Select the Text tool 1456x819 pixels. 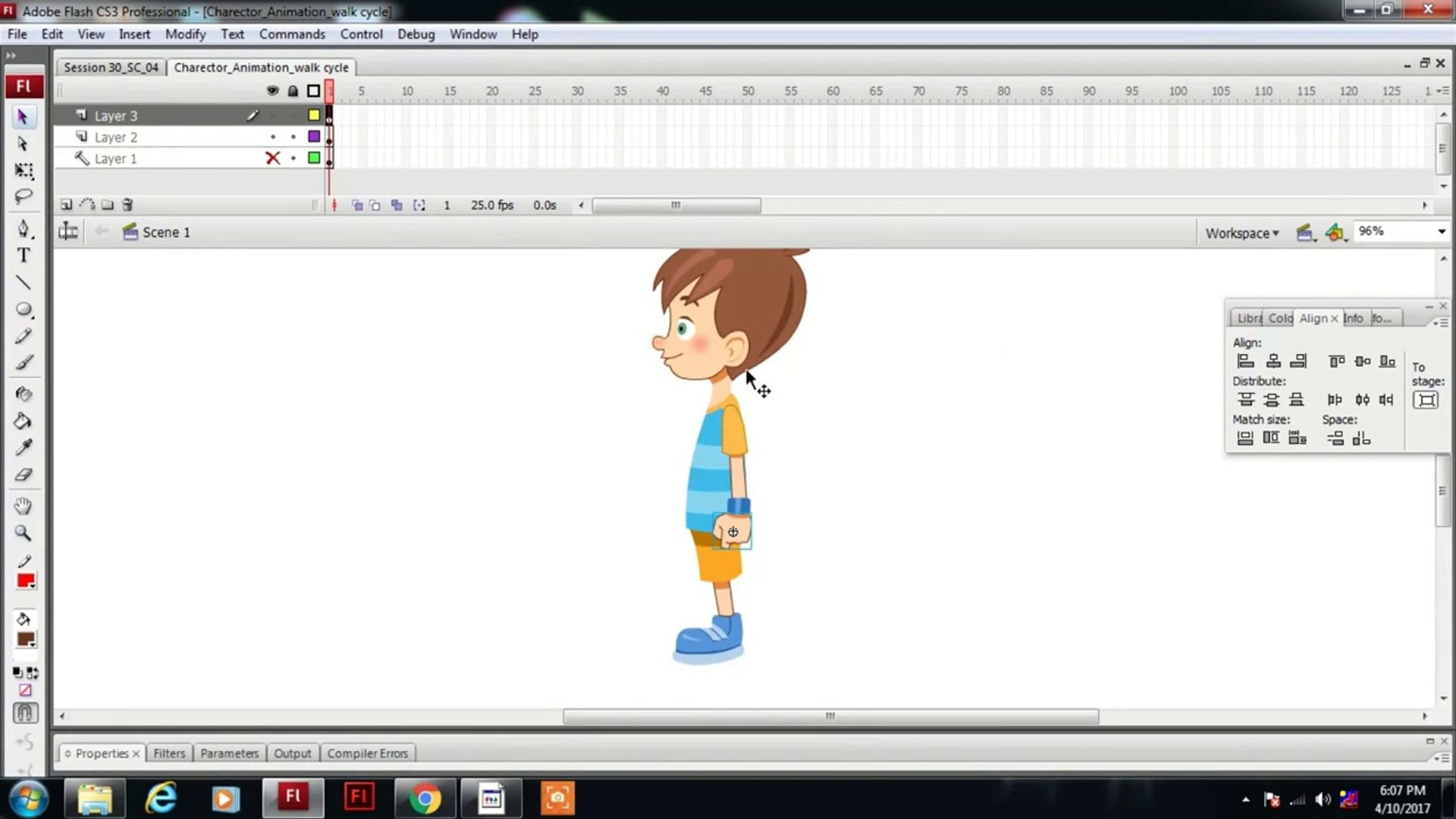pyautogui.click(x=24, y=256)
